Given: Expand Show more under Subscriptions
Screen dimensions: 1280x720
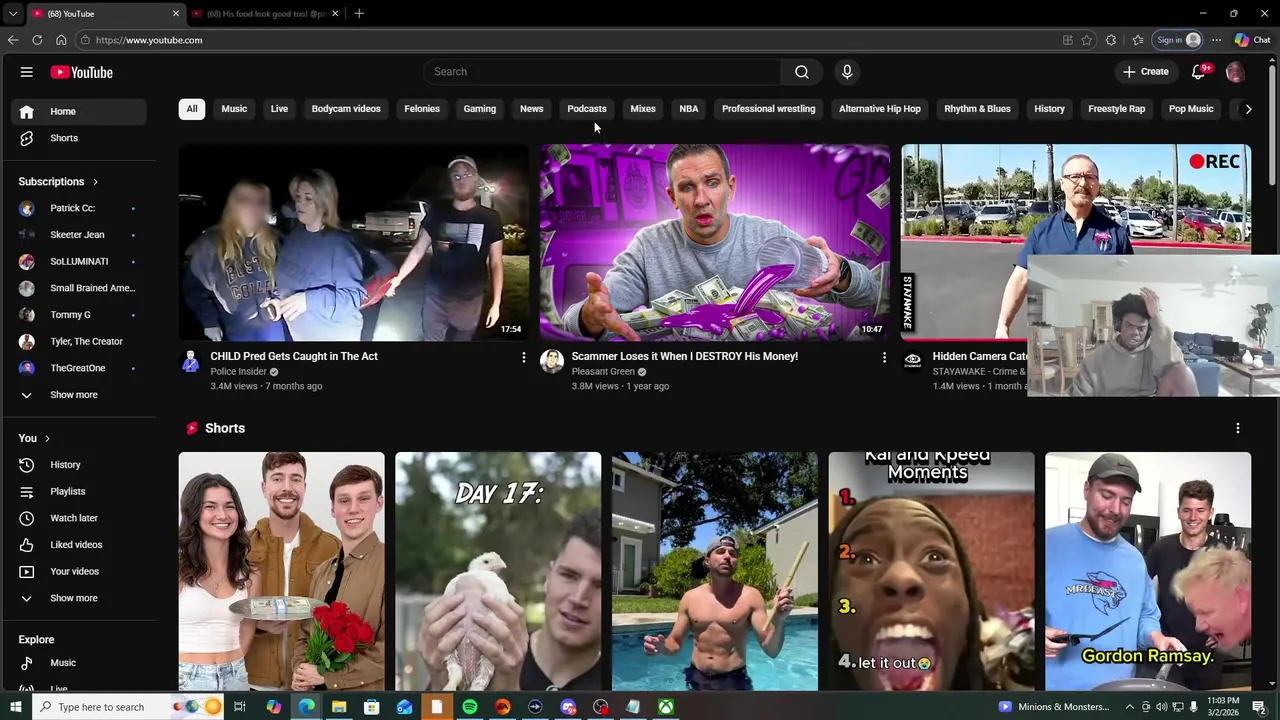Looking at the screenshot, I should coord(79,395).
